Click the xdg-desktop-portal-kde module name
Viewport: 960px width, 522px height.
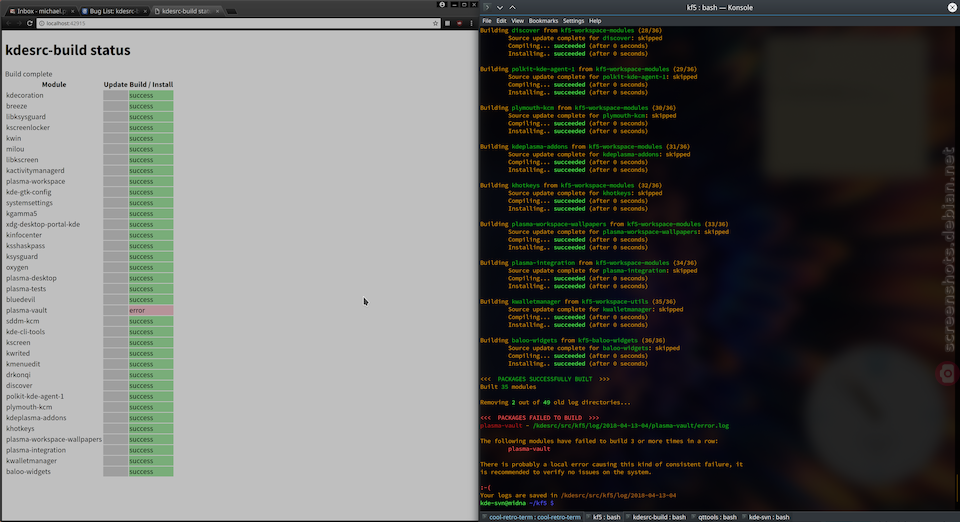tap(43, 224)
